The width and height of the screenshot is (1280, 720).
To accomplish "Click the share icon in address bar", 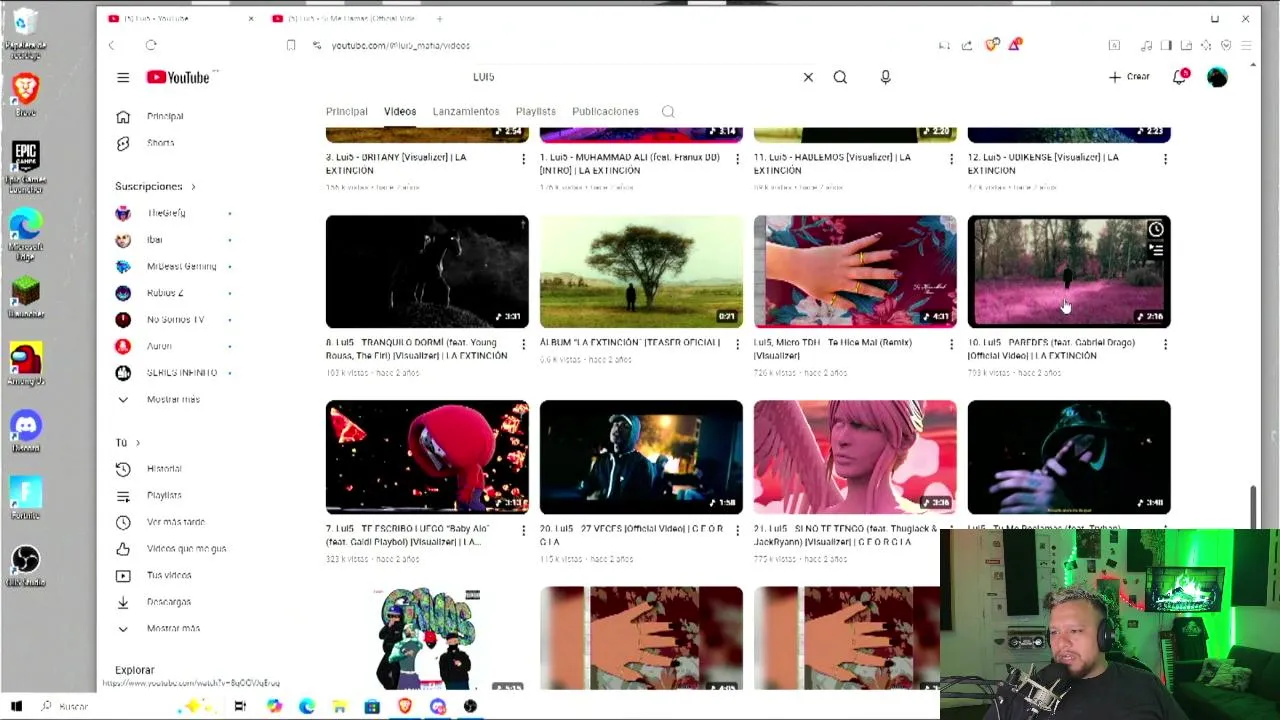I will pyautogui.click(x=967, y=45).
